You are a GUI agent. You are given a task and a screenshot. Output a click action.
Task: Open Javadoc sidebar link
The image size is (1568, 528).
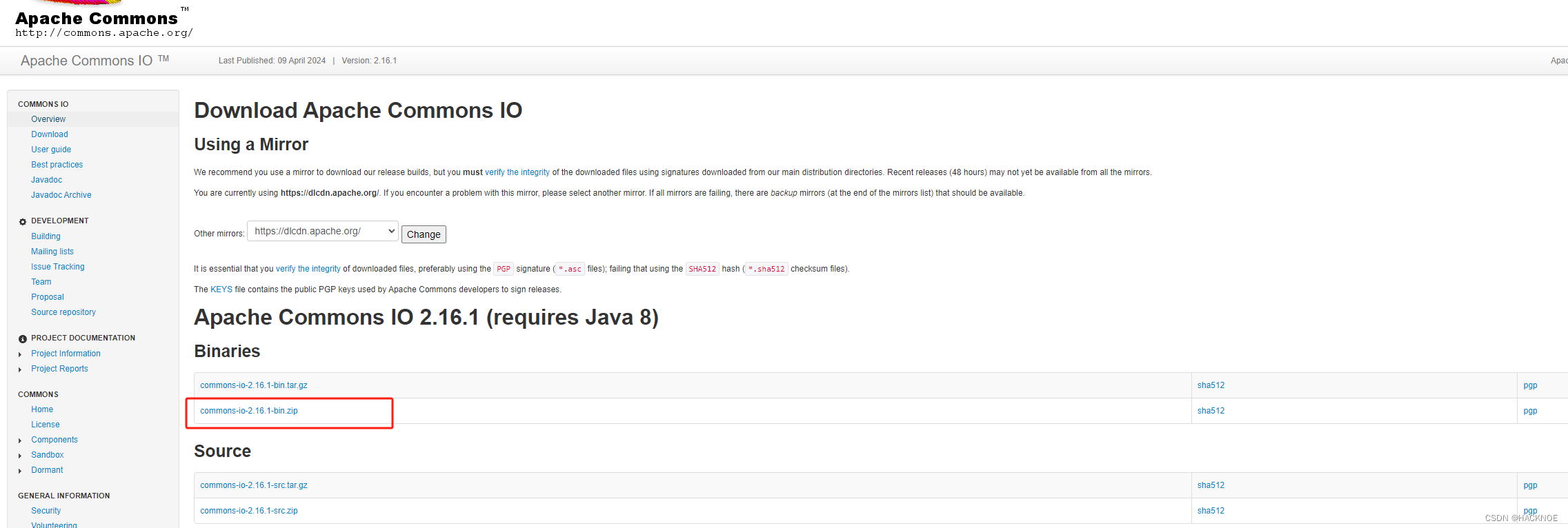click(46, 180)
